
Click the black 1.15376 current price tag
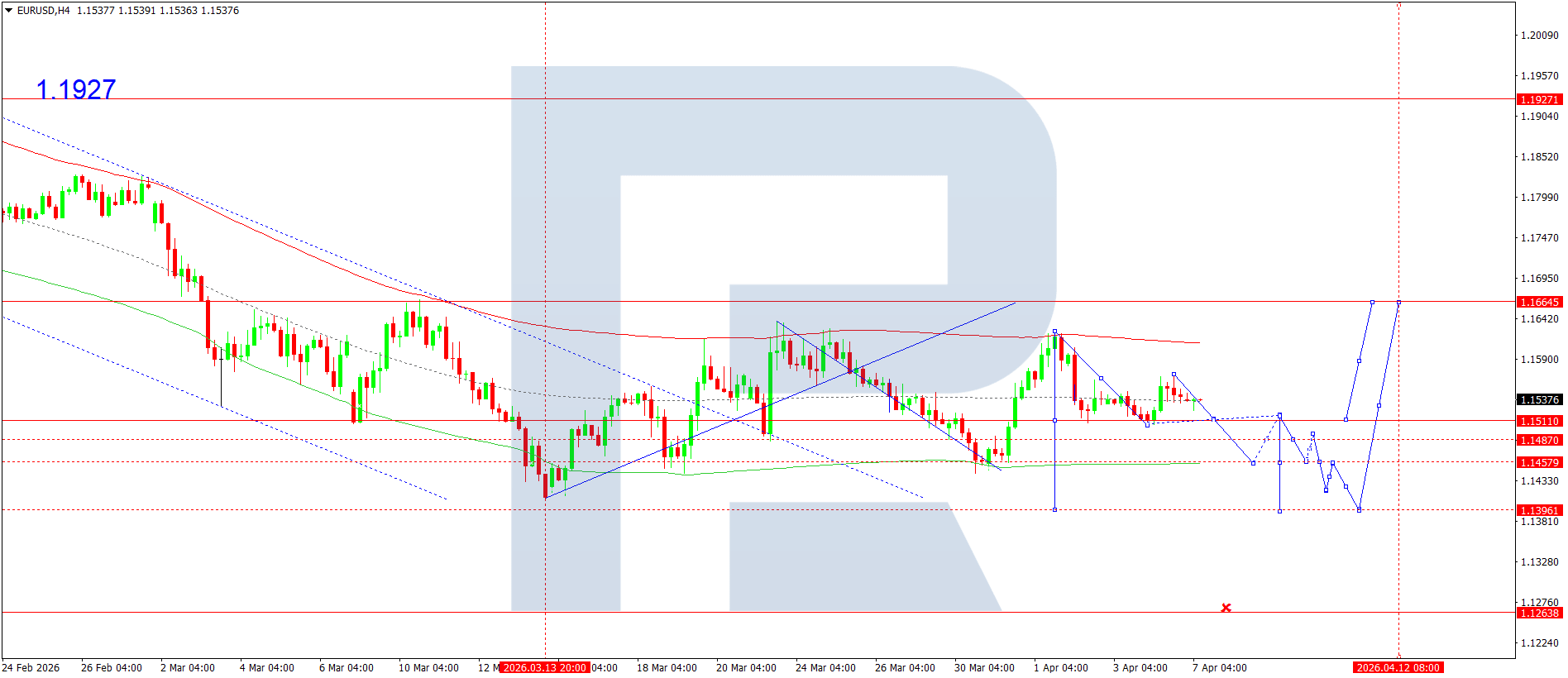(1539, 399)
